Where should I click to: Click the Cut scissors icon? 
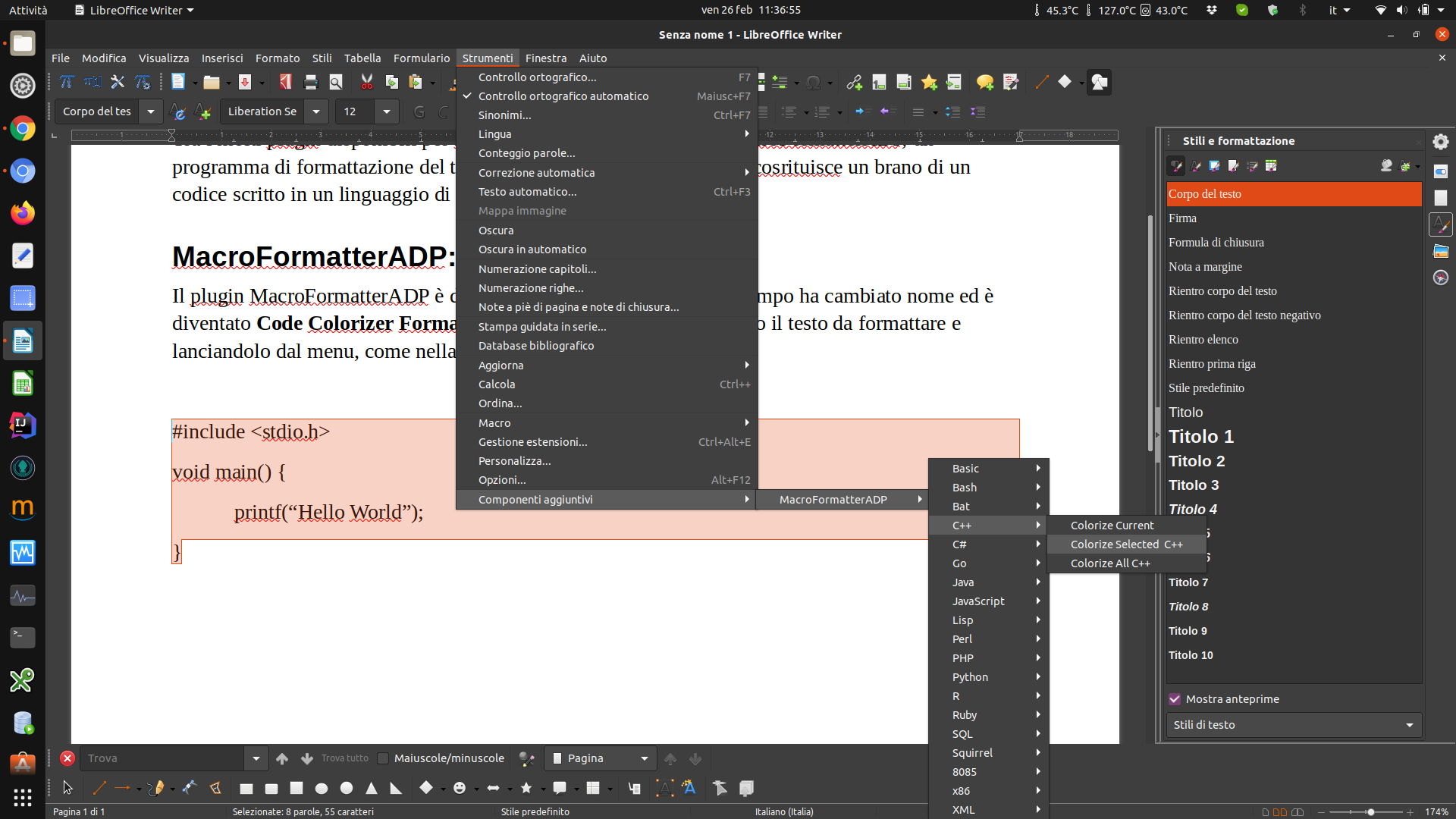coord(367,82)
